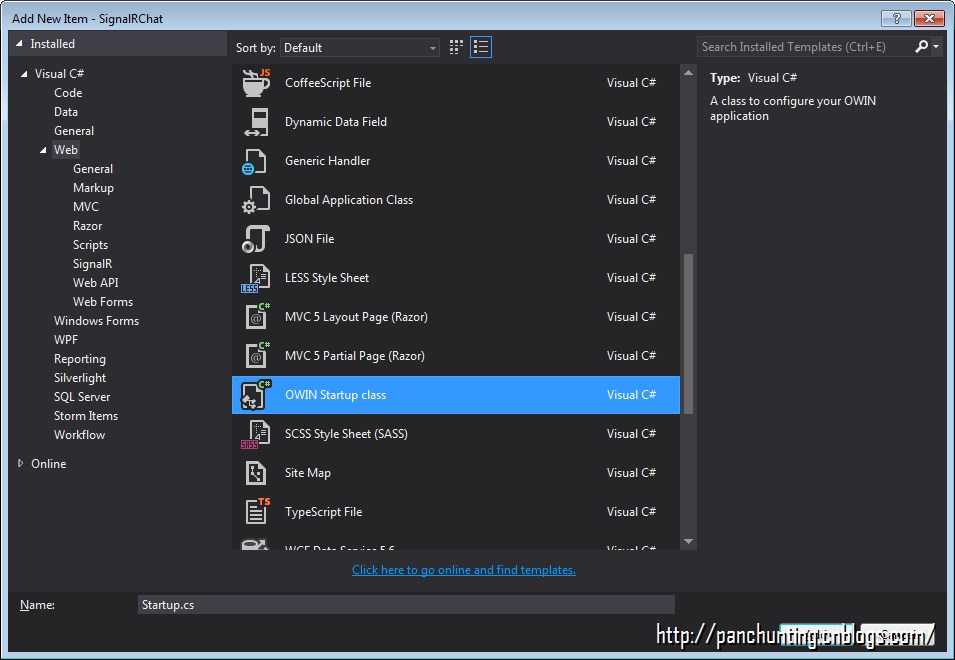The width and height of the screenshot is (955, 660).
Task: Click the Generic Handler icon
Action: [255, 161]
